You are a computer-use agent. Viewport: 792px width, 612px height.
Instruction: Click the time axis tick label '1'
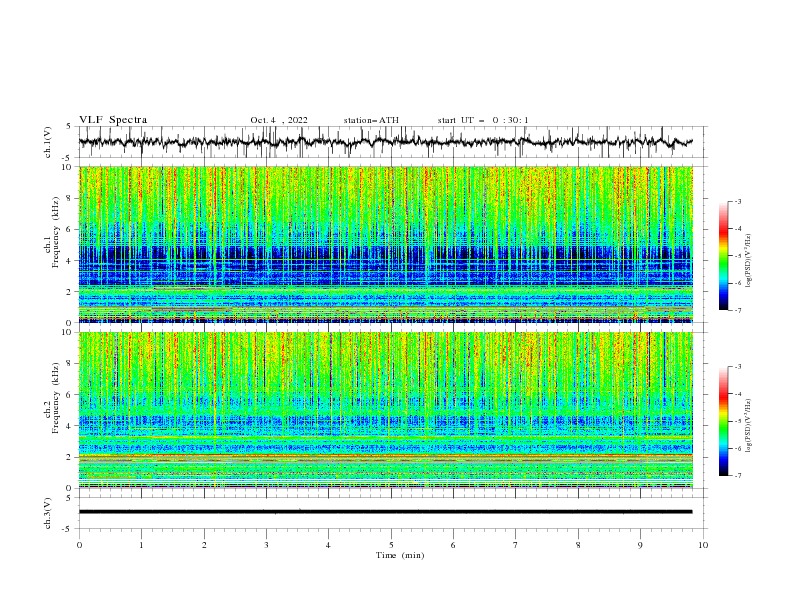pyautogui.click(x=141, y=545)
